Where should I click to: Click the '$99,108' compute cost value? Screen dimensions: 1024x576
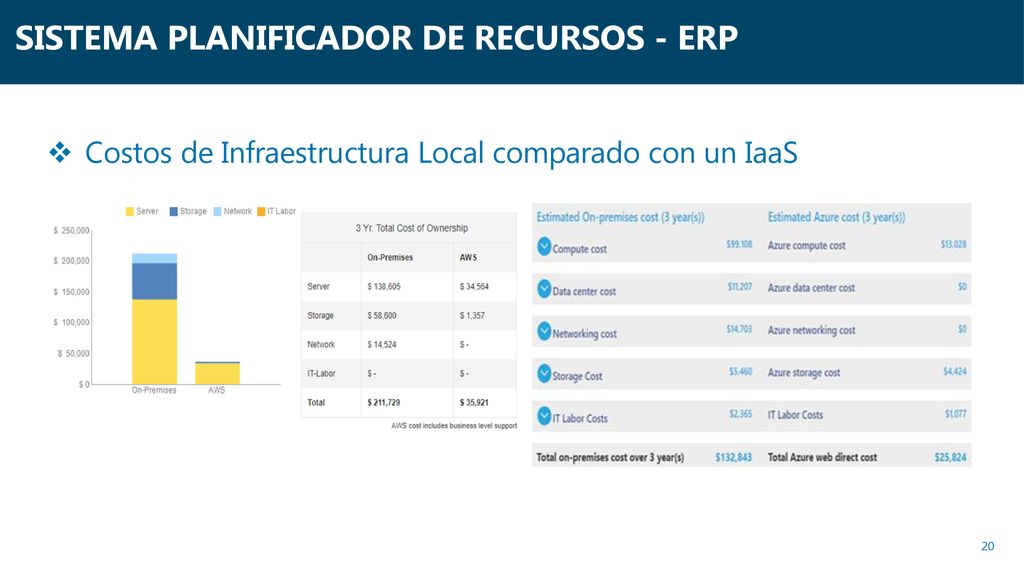(x=739, y=244)
